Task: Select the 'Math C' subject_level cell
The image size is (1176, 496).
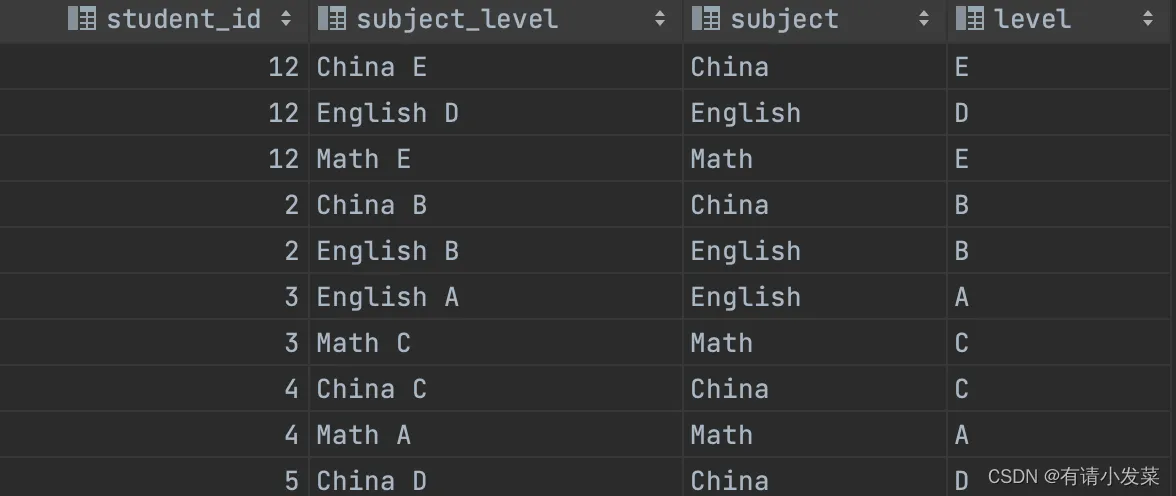Action: click(363, 343)
